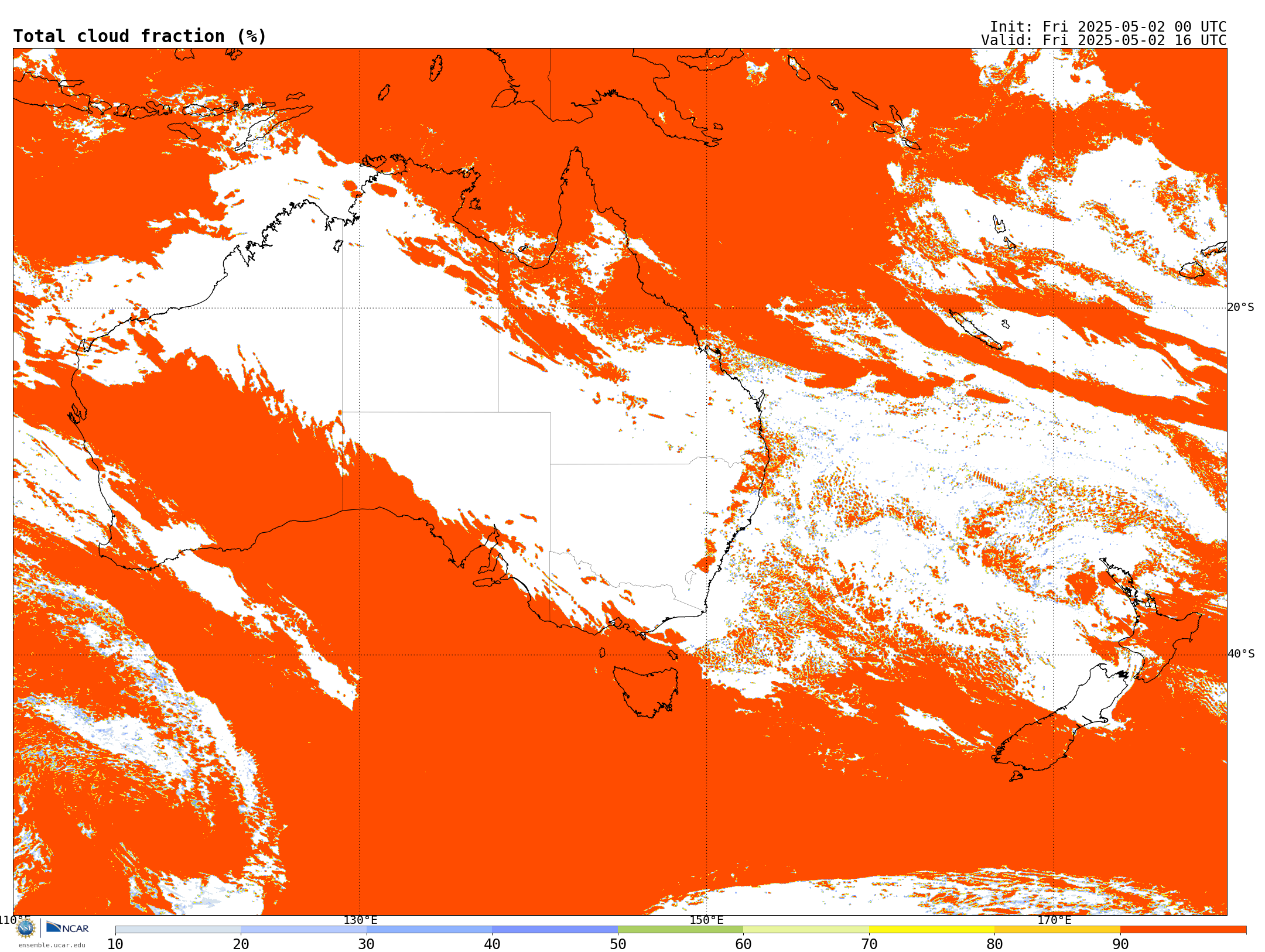Image resolution: width=1265 pixels, height=952 pixels.
Task: Select the 'Total cloud fraction (%)' title
Action: tap(140, 36)
